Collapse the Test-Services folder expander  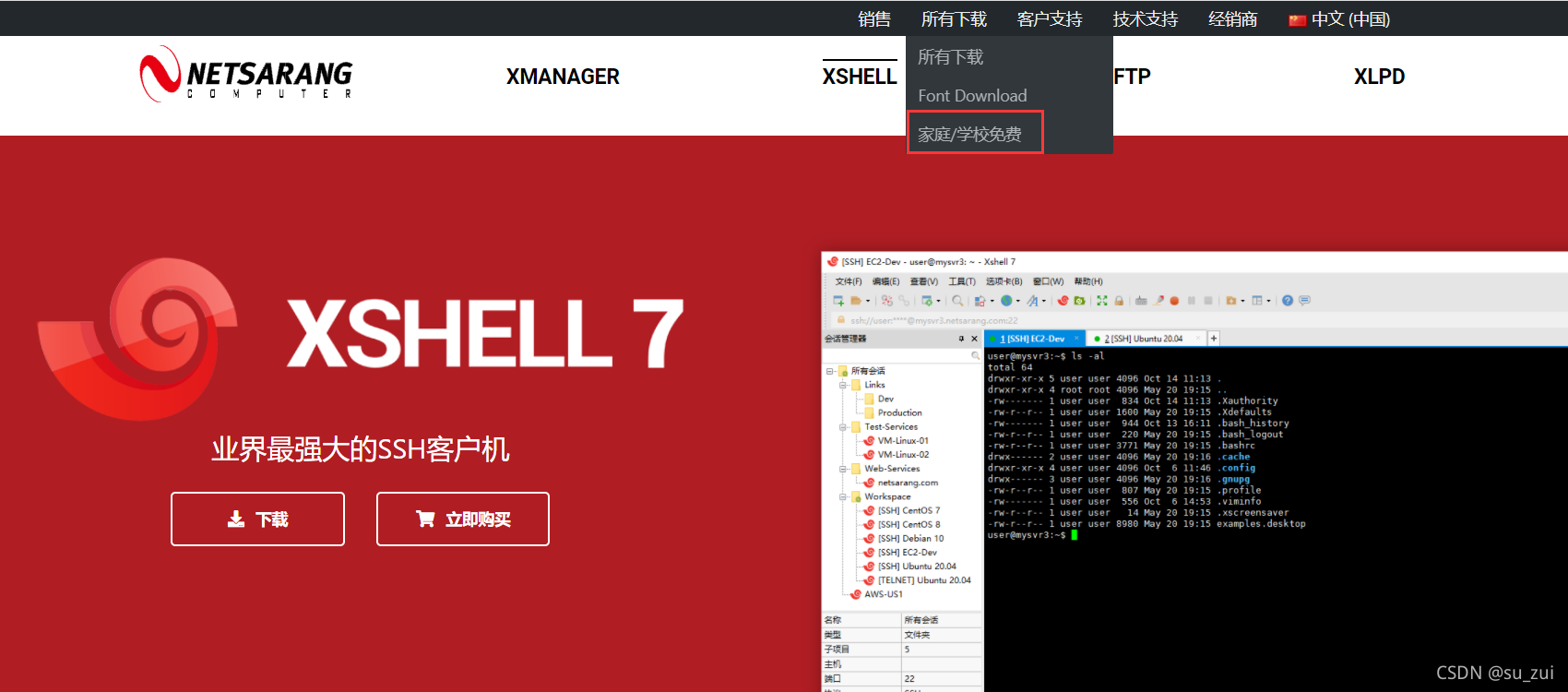pos(843,427)
